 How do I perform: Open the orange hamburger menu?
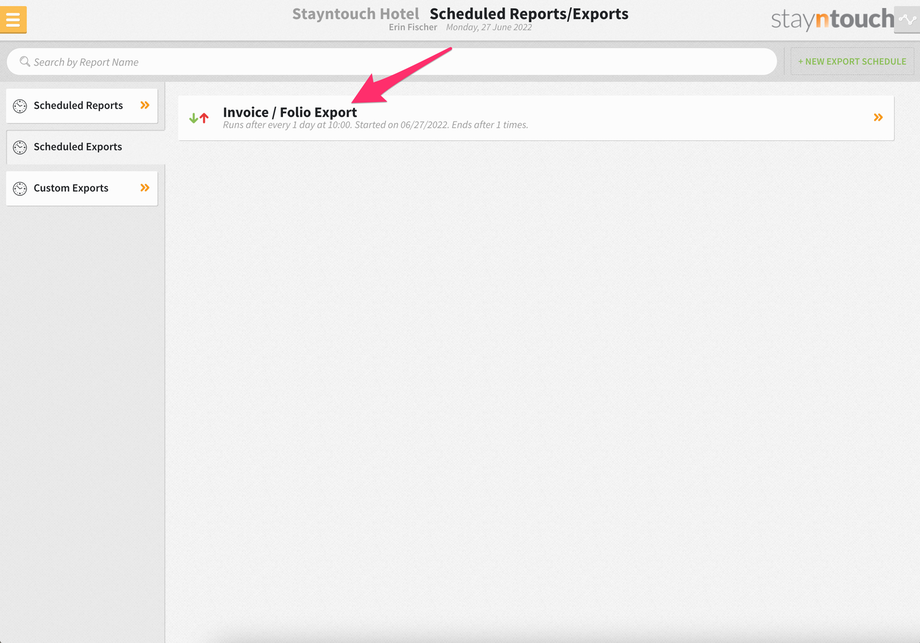pyautogui.click(x=13, y=19)
